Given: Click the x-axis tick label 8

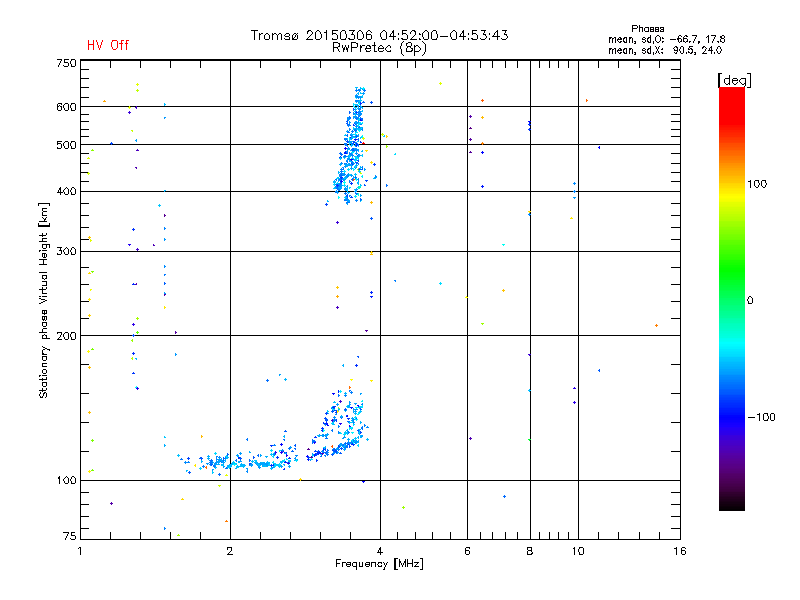Looking at the screenshot, I should (x=530, y=551).
